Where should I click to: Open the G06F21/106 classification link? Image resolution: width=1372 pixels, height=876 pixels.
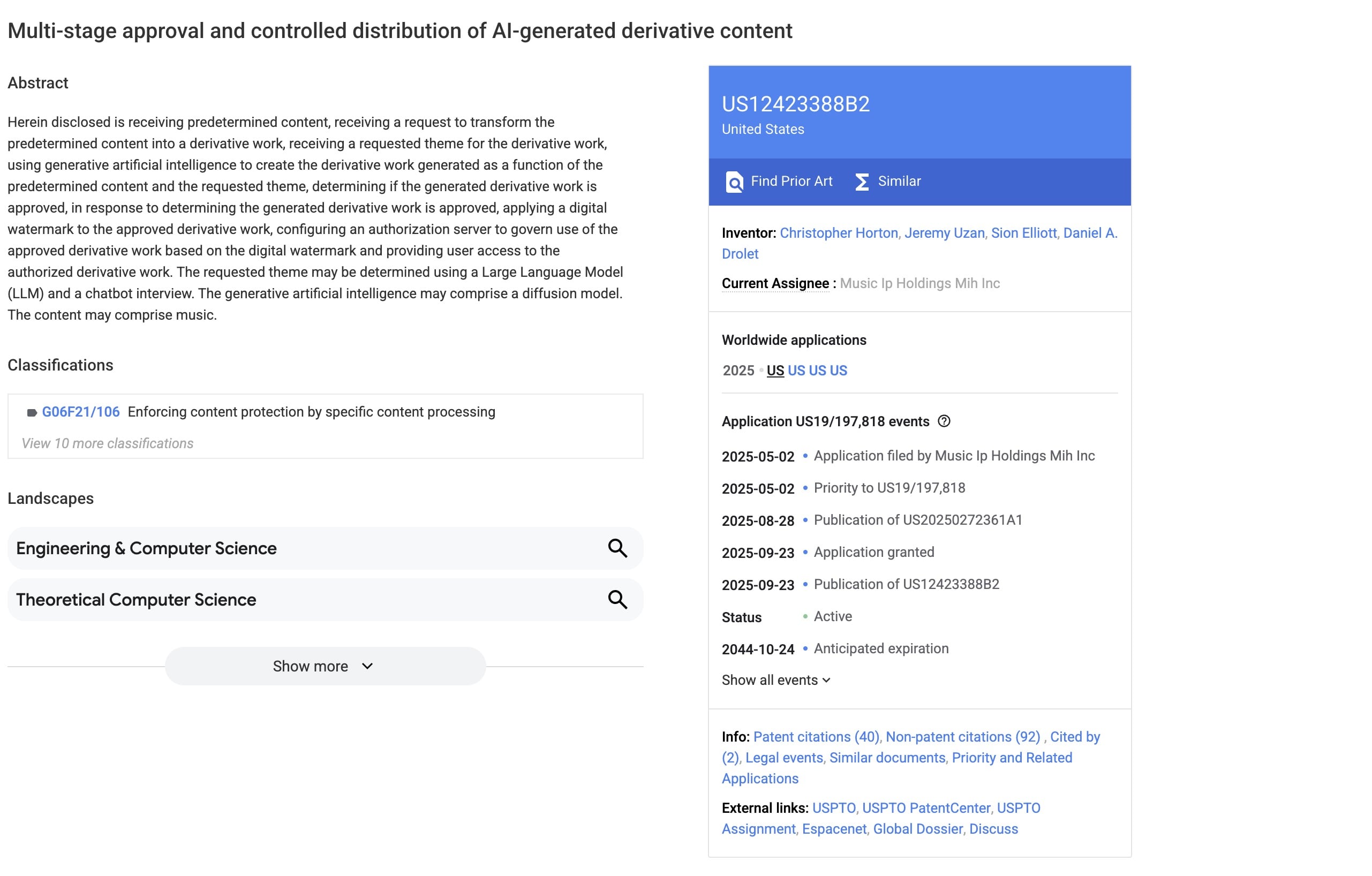(81, 412)
